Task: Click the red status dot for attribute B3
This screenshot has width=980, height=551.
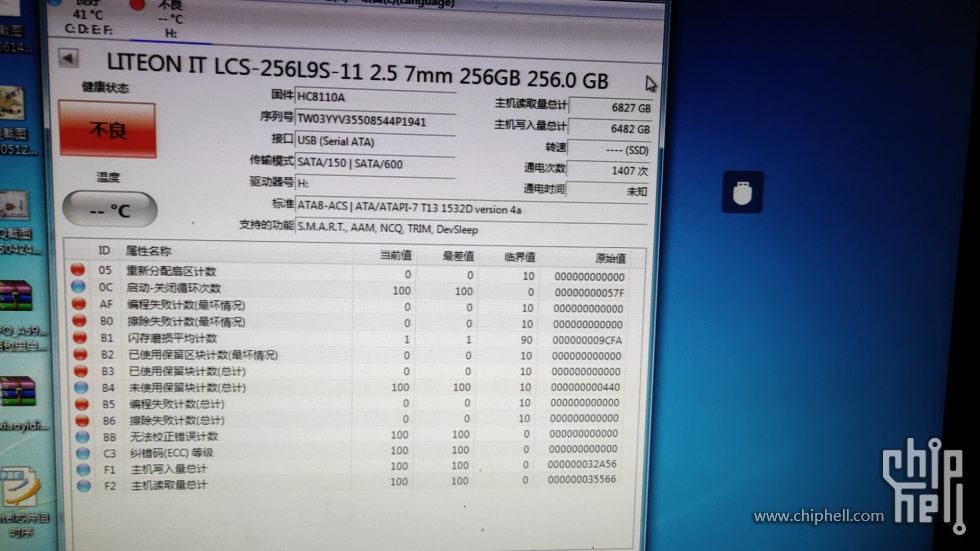Action: (x=81, y=370)
